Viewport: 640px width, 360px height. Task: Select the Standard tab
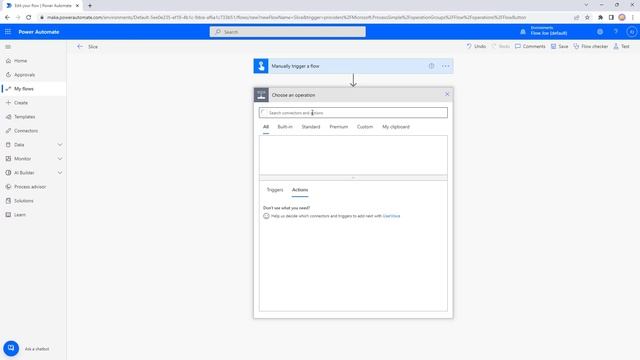[311, 127]
